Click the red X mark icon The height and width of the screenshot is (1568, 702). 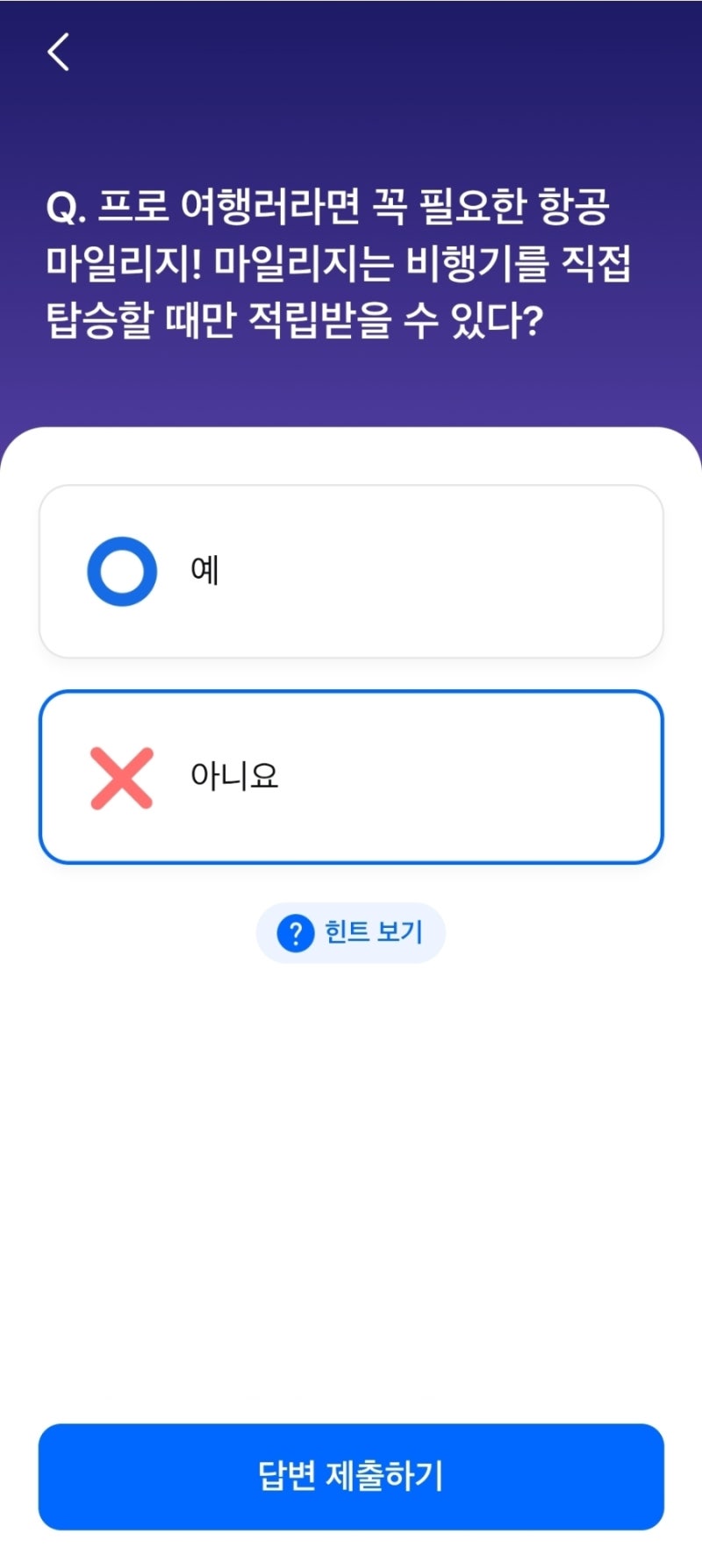pyautogui.click(x=122, y=778)
